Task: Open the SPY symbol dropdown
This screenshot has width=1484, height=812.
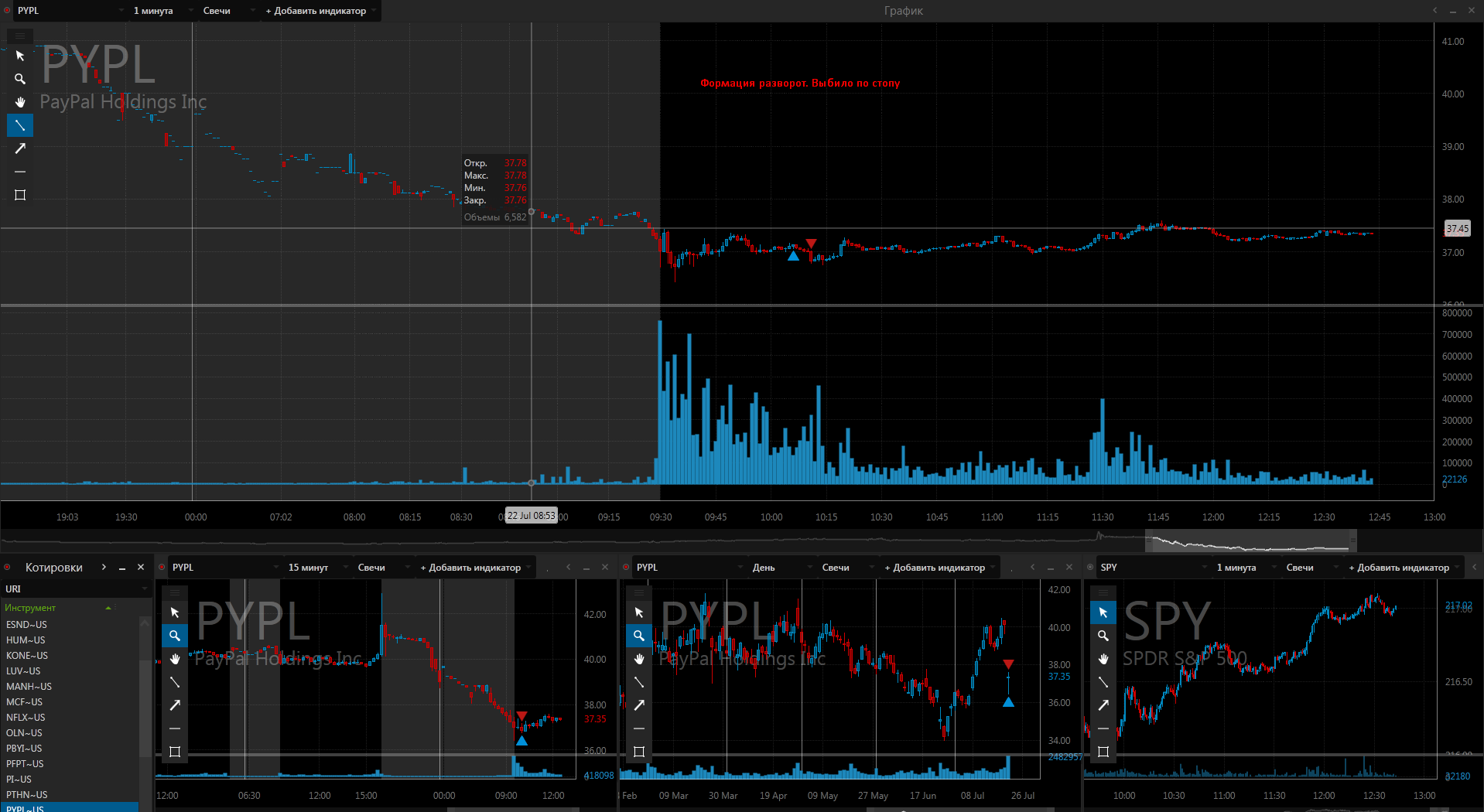Action: coord(1153,568)
